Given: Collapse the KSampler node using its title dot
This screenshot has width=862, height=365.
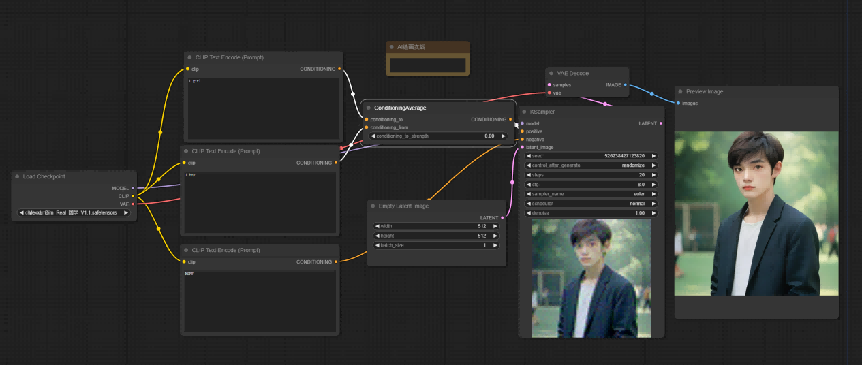Looking at the screenshot, I should coord(524,112).
